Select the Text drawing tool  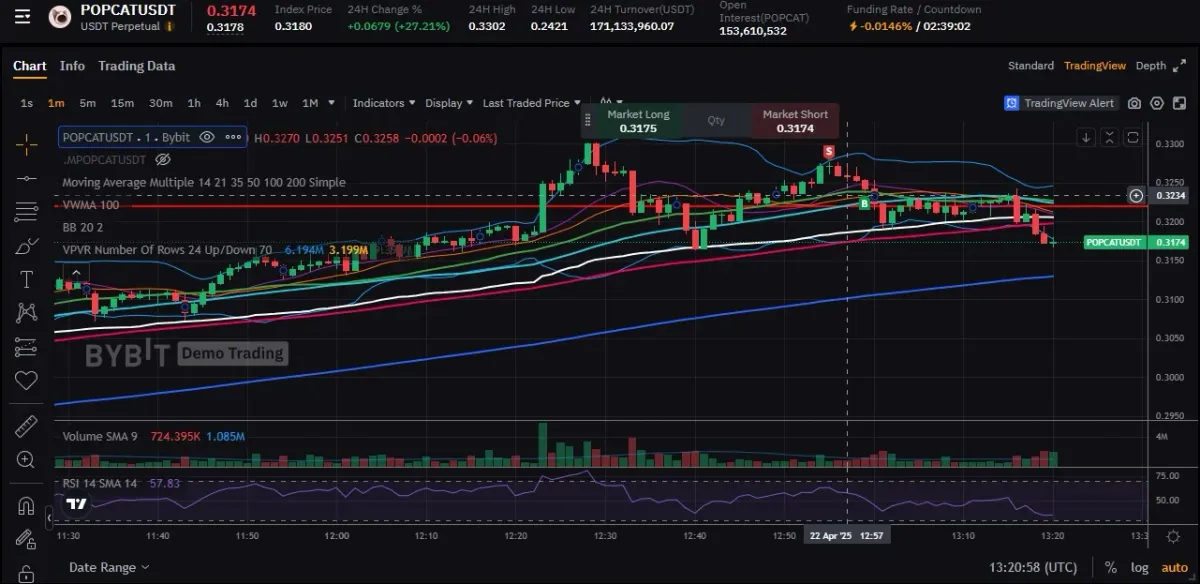tap(26, 279)
